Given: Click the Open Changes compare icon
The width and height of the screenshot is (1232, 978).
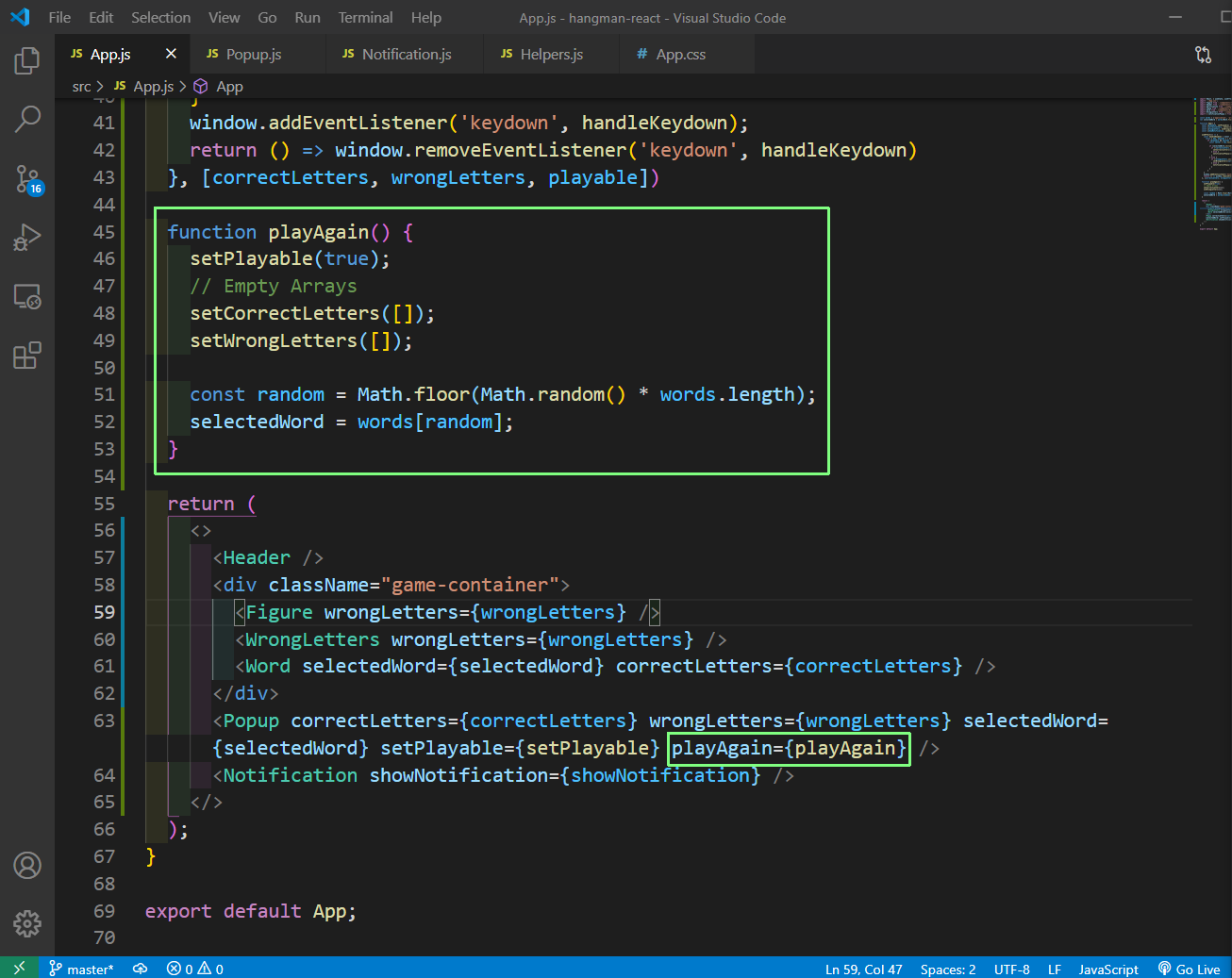Looking at the screenshot, I should [1203, 55].
